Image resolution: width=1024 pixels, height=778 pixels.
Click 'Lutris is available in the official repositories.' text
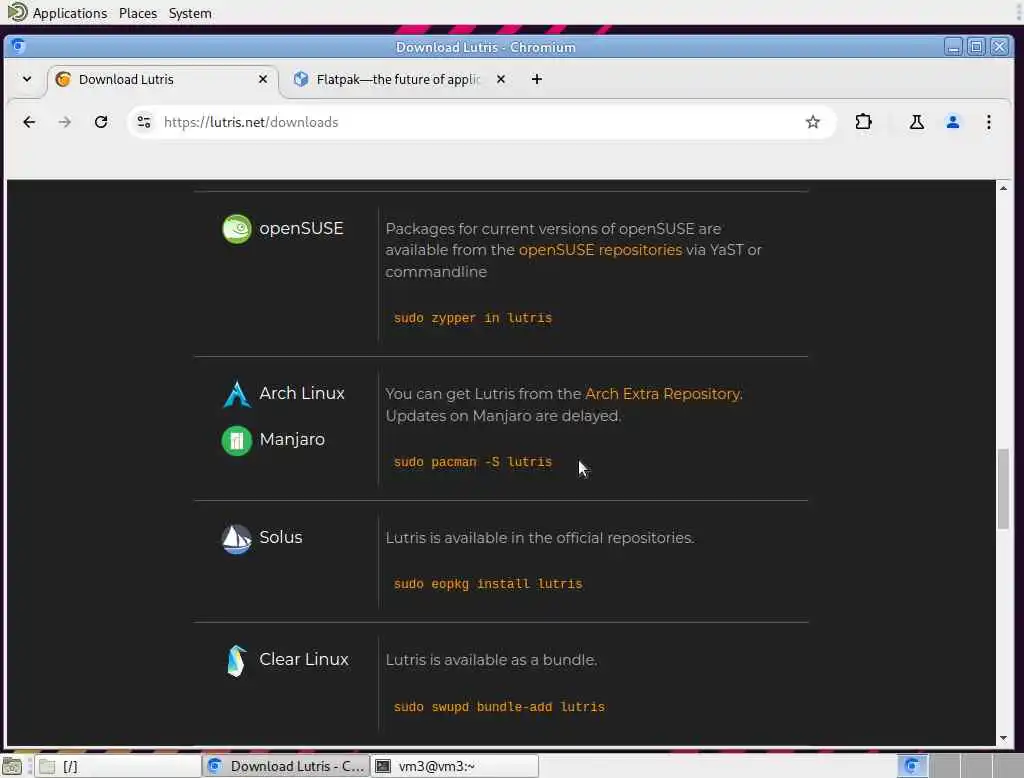coord(539,538)
